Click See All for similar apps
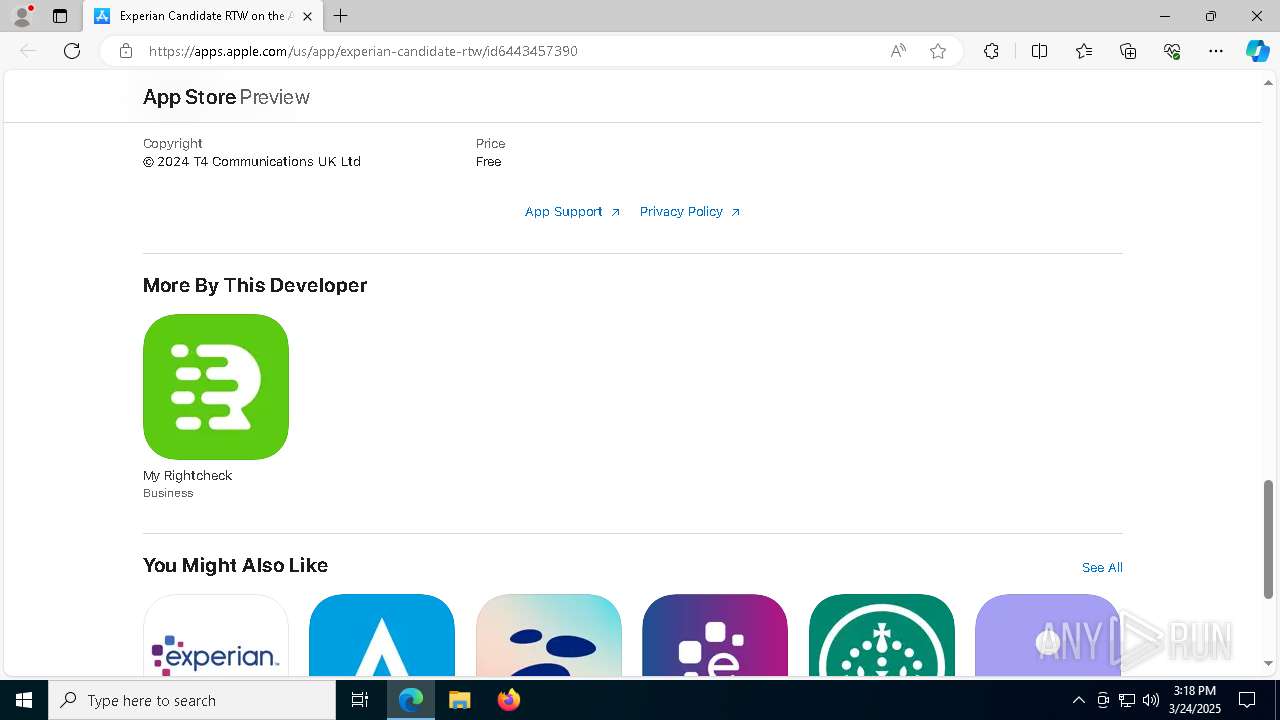Viewport: 1280px width, 720px height. [1102, 568]
